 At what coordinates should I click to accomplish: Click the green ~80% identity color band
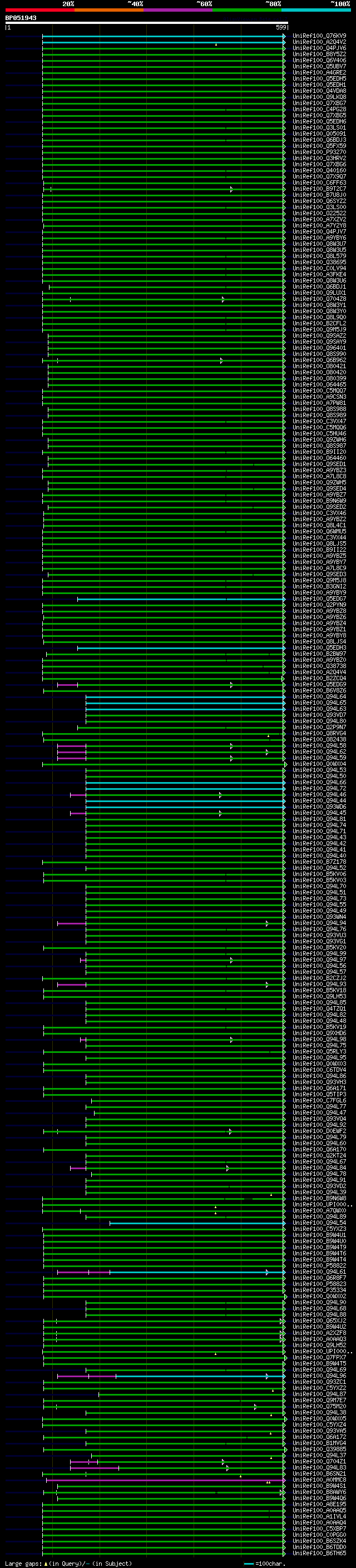[x=247, y=10]
